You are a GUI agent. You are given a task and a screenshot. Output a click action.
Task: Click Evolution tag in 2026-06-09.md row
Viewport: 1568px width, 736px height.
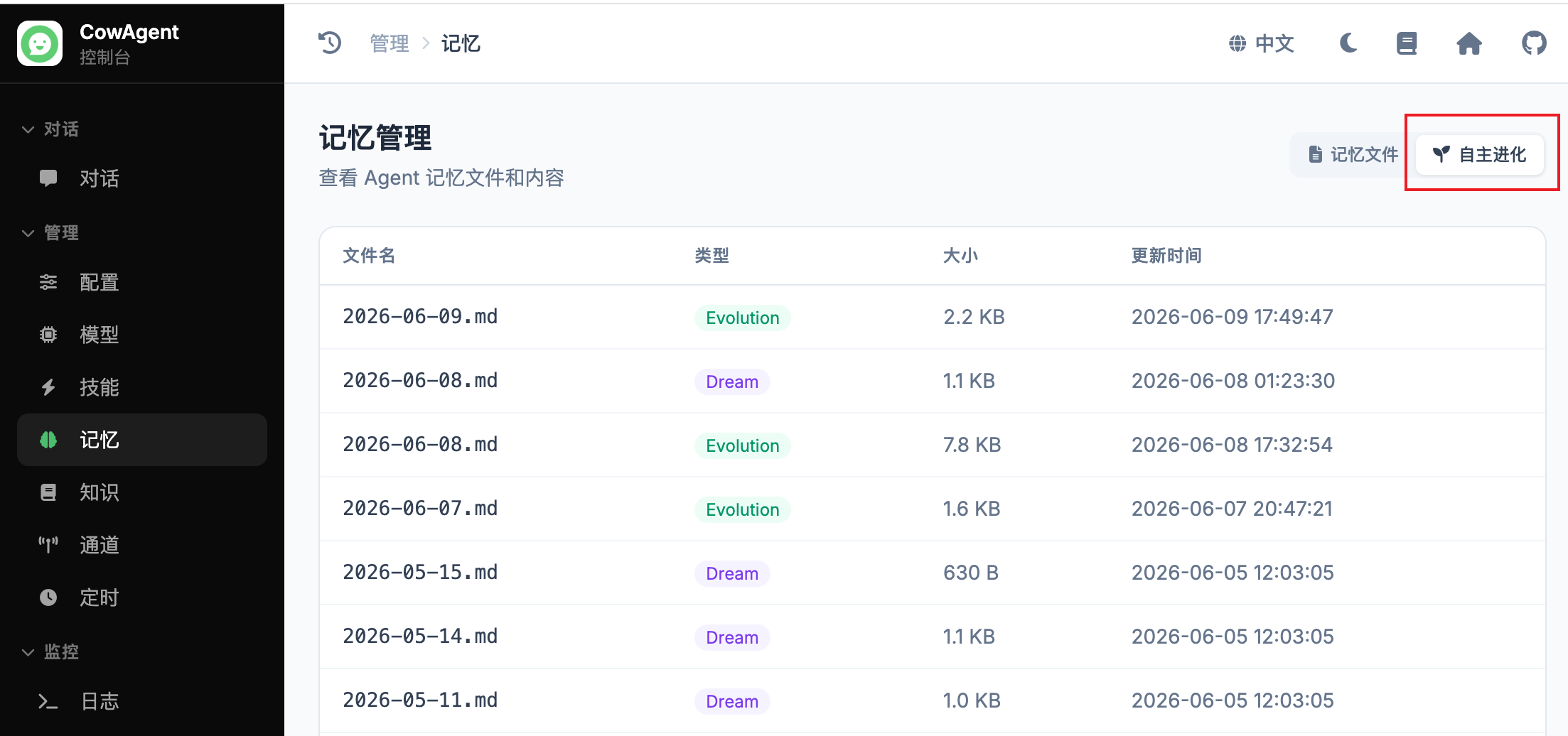[x=743, y=318]
